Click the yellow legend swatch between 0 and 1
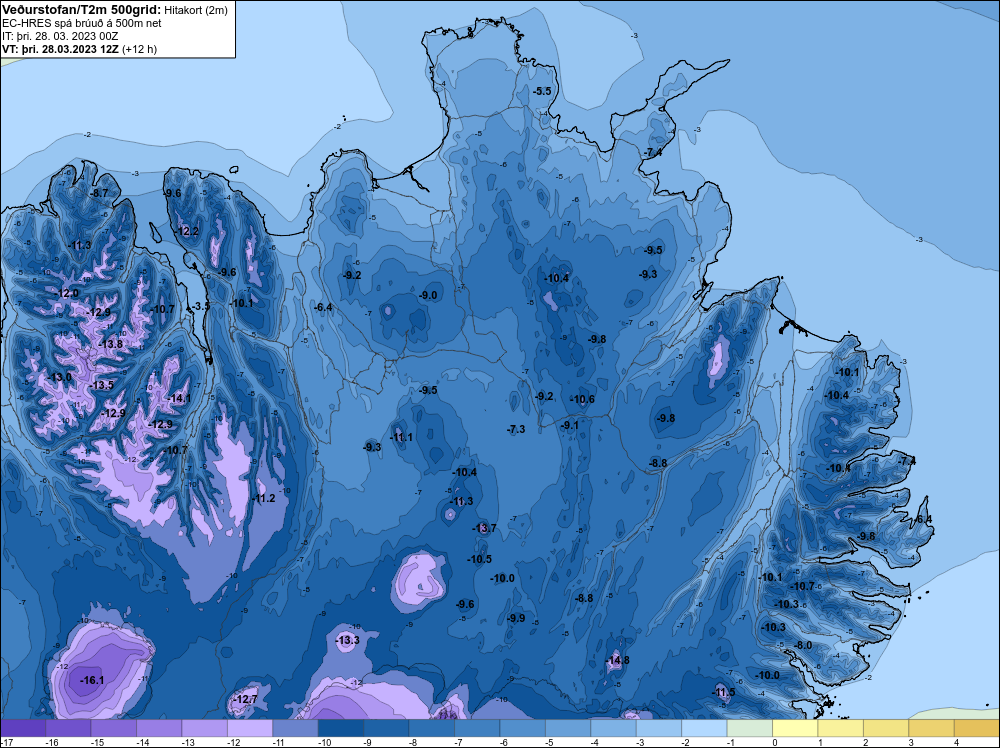This screenshot has height=748, width=1000. click(x=795, y=728)
